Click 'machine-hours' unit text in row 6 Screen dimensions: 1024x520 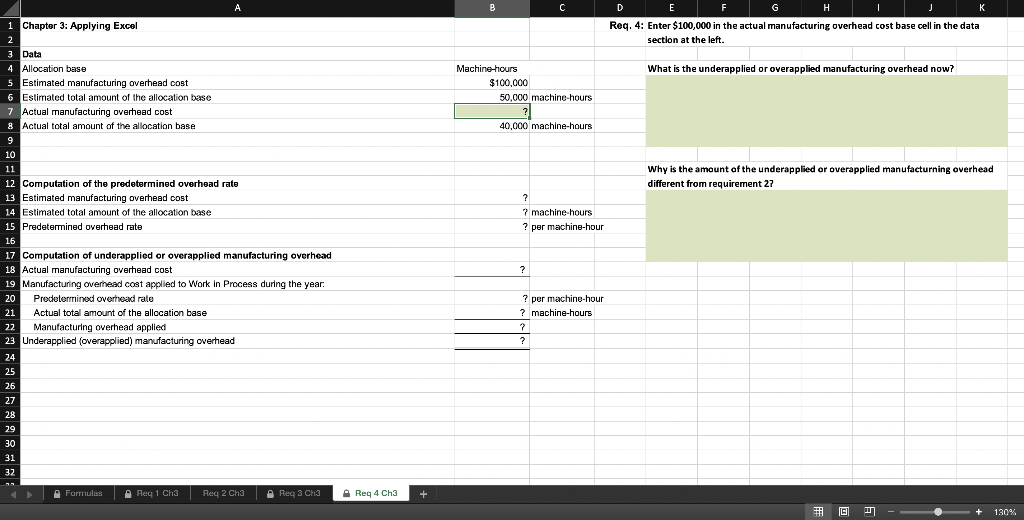[x=562, y=97]
